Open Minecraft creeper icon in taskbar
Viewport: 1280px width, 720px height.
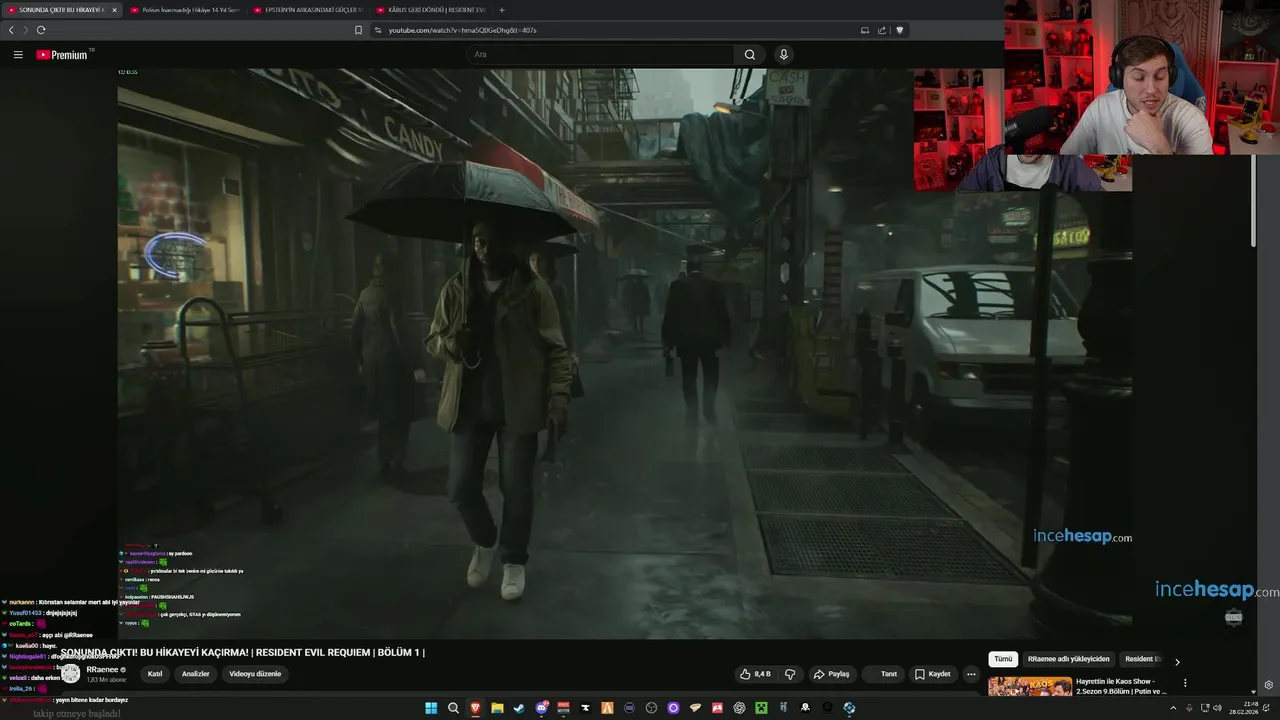click(x=761, y=708)
